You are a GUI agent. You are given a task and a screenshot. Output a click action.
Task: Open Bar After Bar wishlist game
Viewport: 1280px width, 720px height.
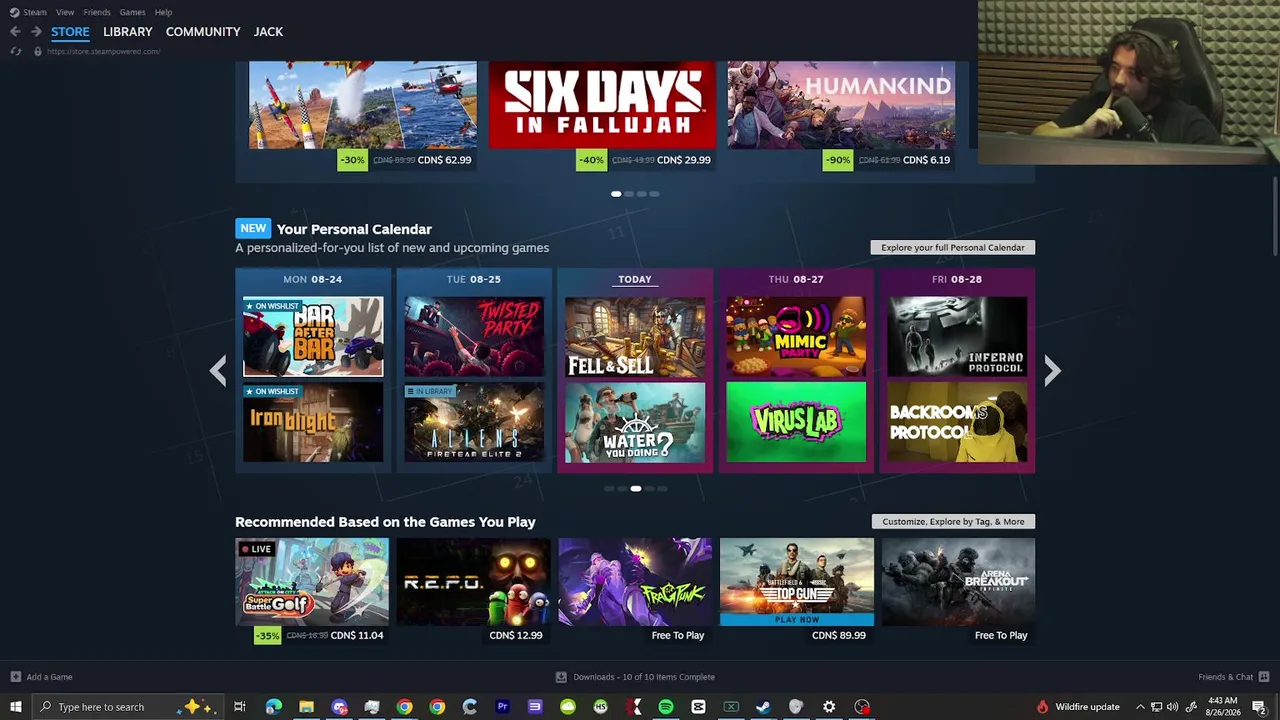pyautogui.click(x=313, y=336)
